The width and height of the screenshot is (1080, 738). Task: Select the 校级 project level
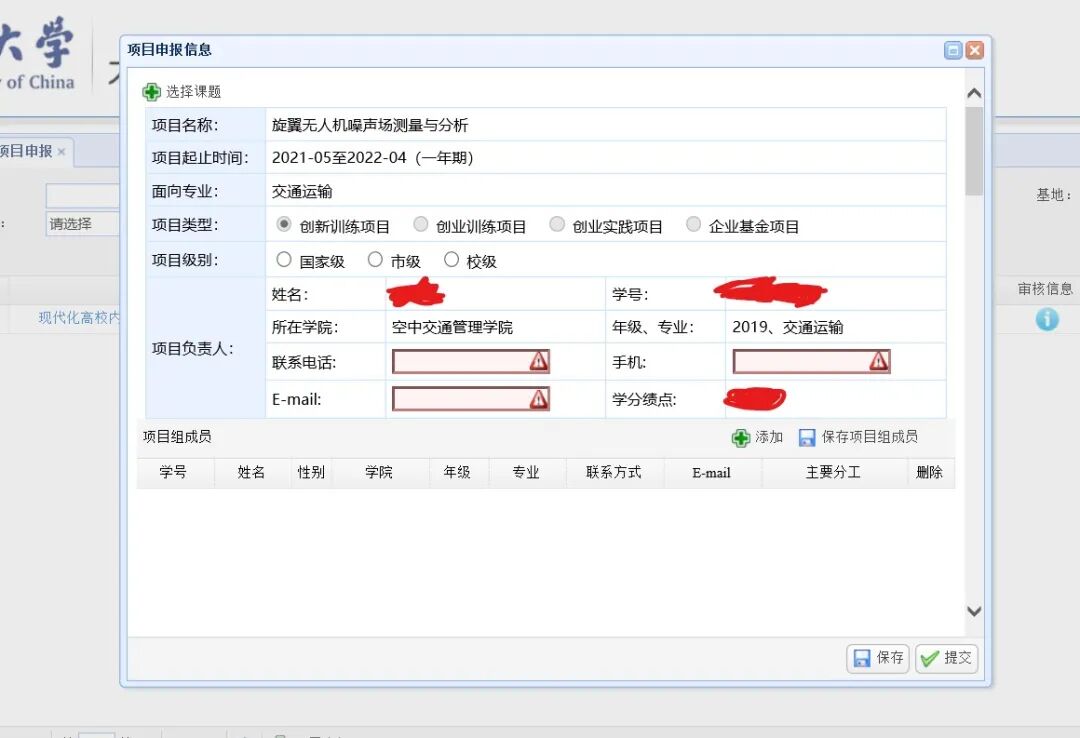[452, 258]
